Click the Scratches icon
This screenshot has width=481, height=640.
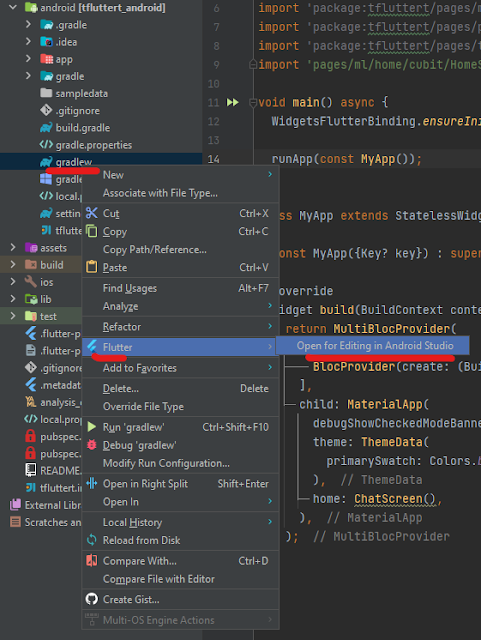15,522
